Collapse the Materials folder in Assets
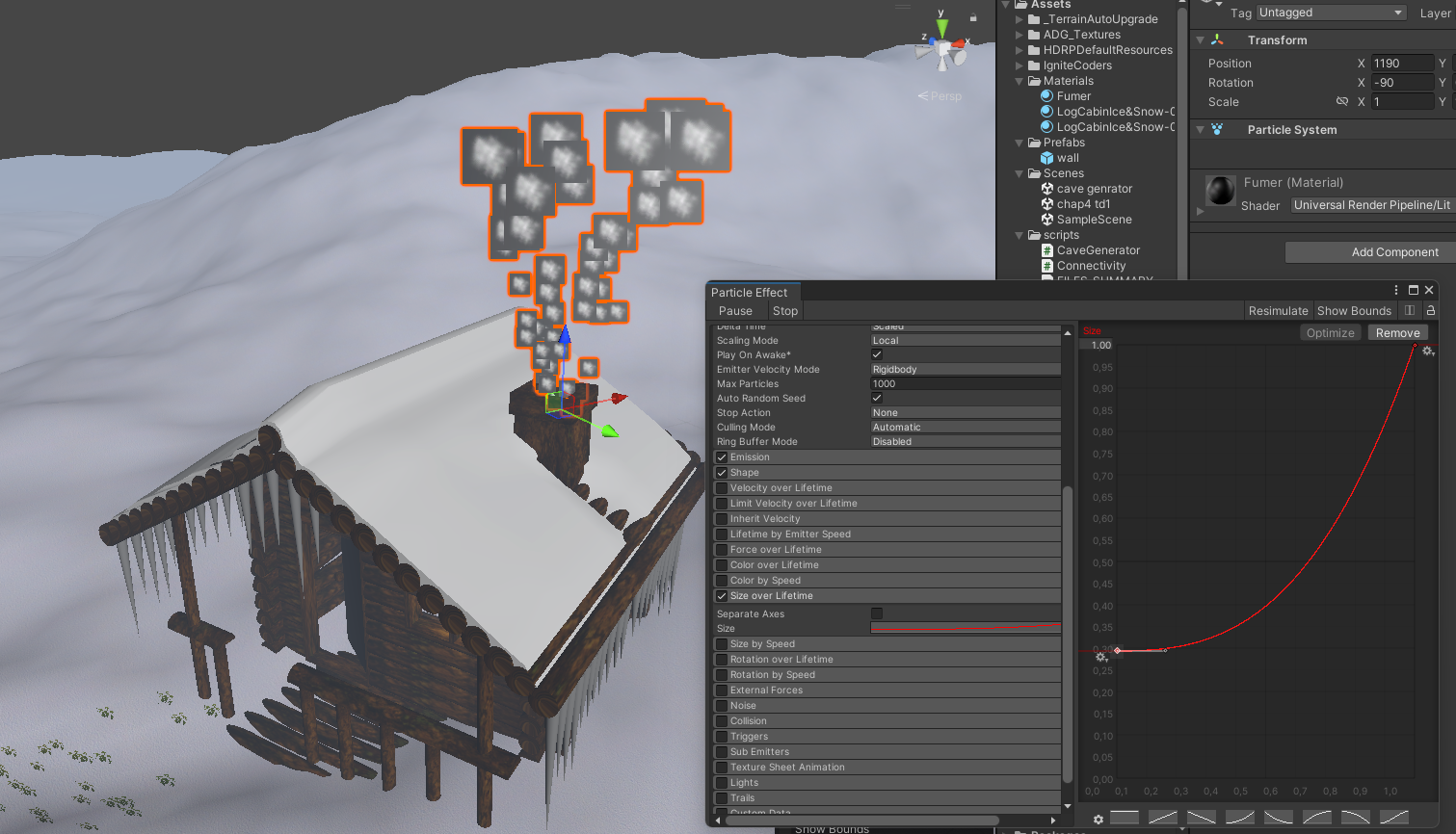 [x=1019, y=81]
